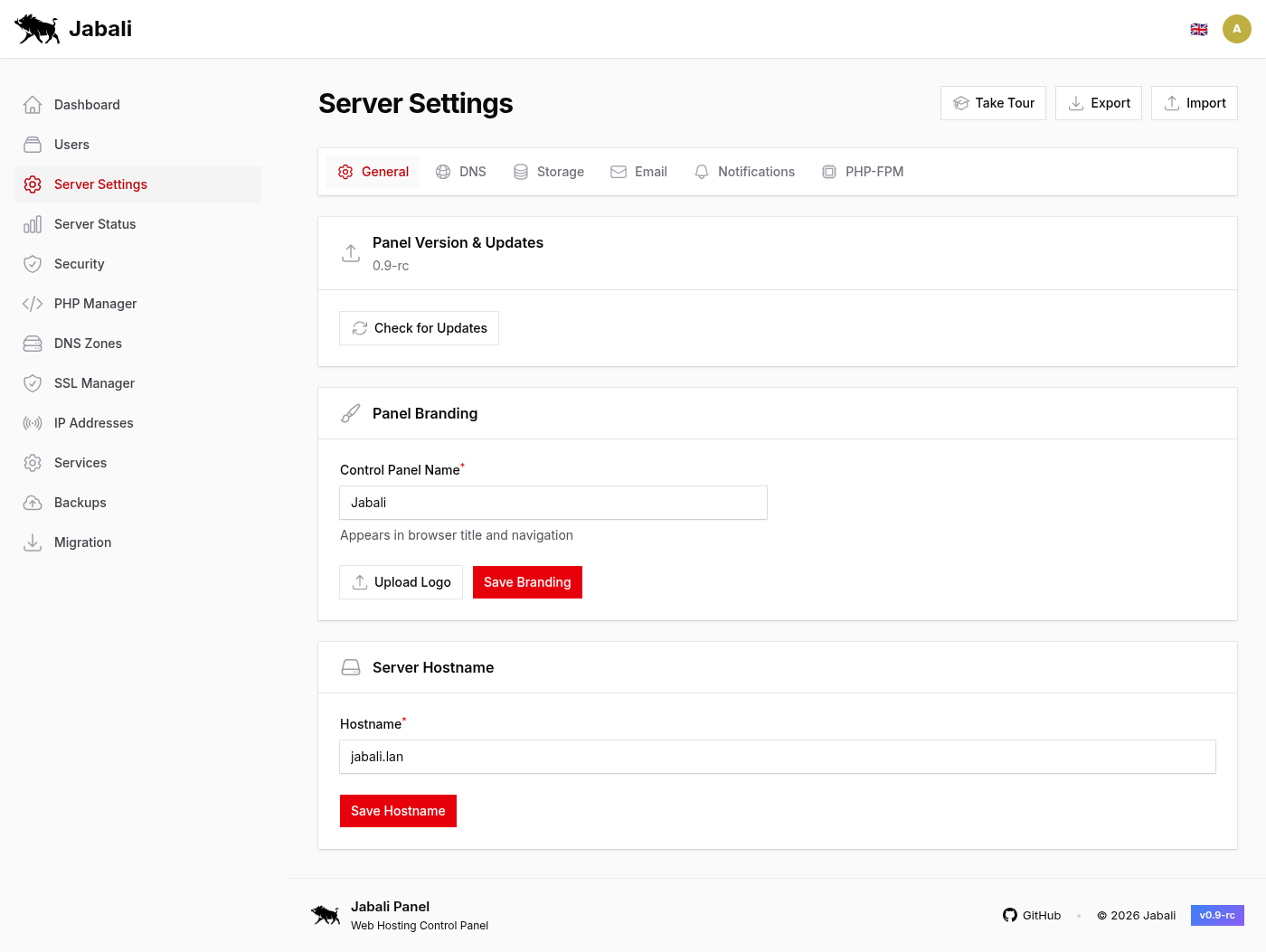Open Server Status via its chart icon
The width and height of the screenshot is (1266, 952).
click(33, 223)
